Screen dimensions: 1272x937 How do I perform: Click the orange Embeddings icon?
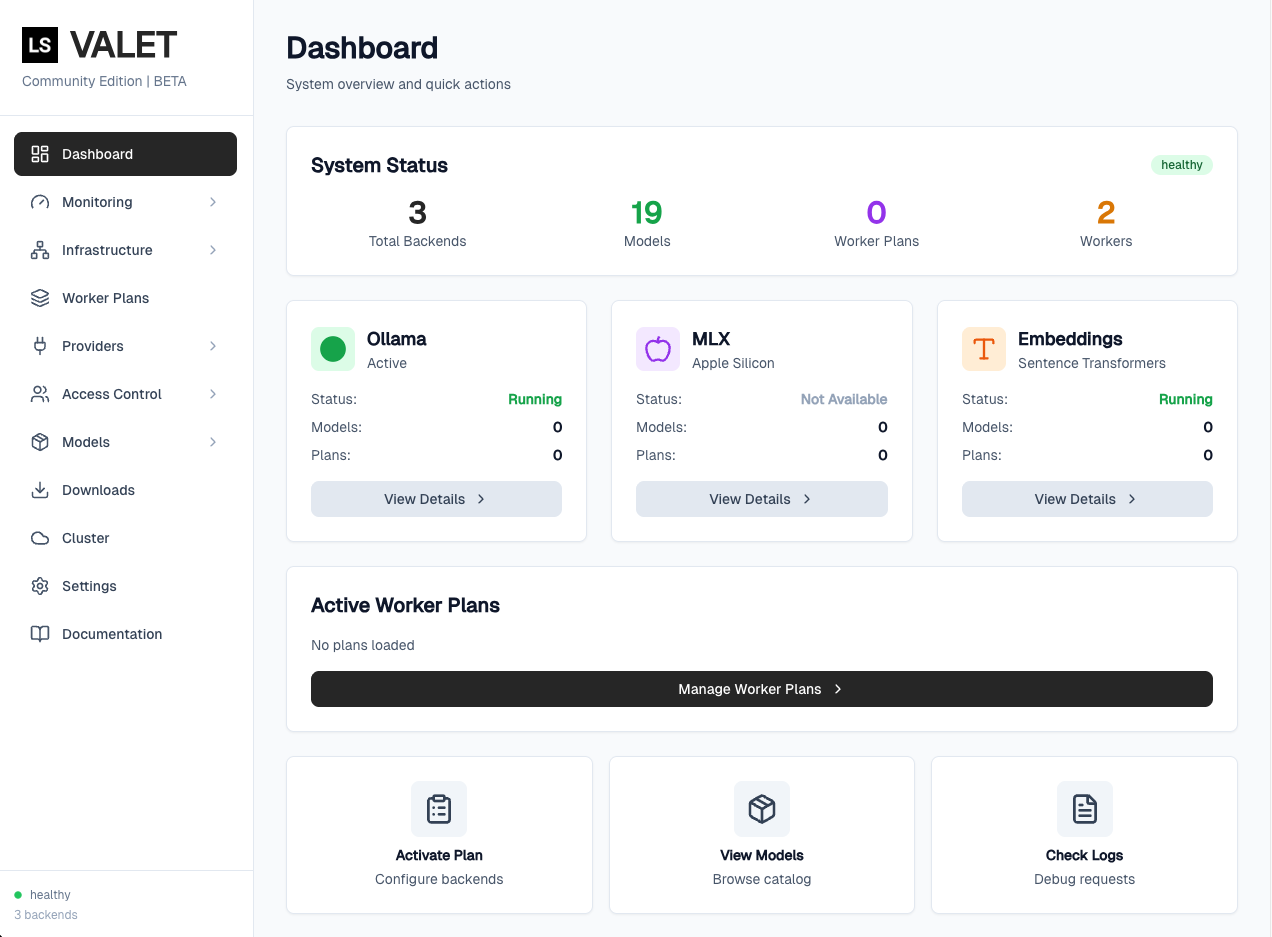[x=984, y=349]
